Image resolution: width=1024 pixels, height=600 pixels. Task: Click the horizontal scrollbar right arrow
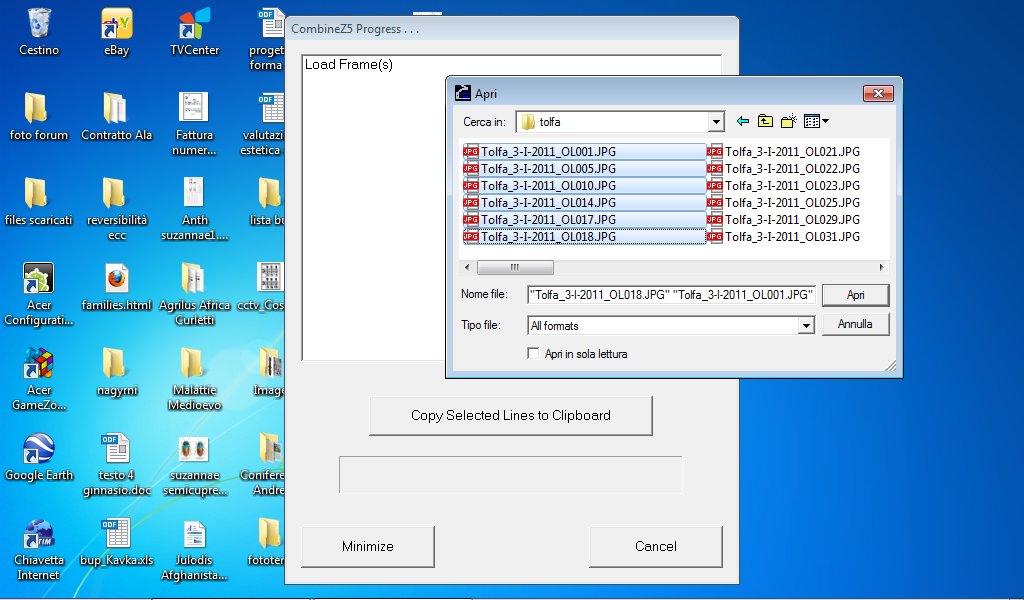881,268
